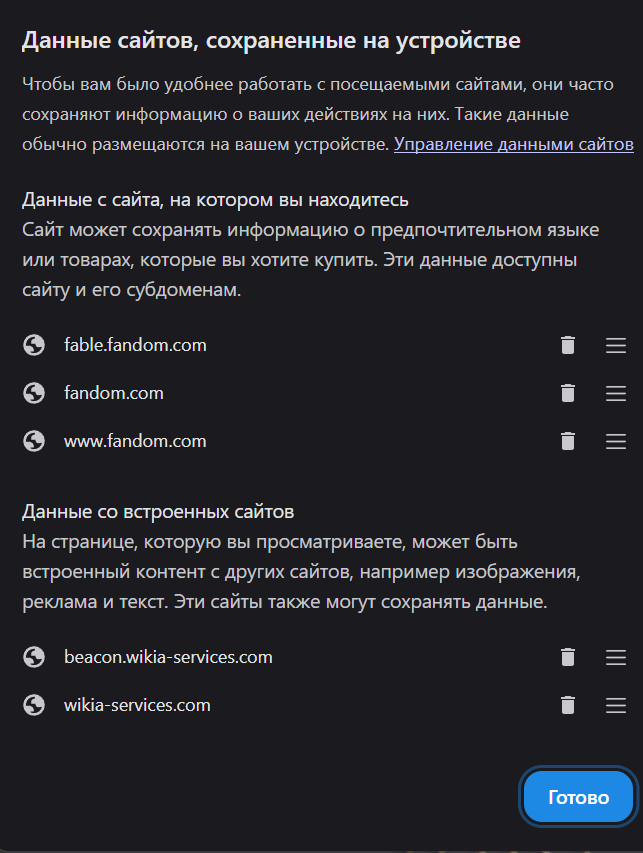Click trash icon for wikia-services.com
This screenshot has width=643, height=853.
pos(567,705)
